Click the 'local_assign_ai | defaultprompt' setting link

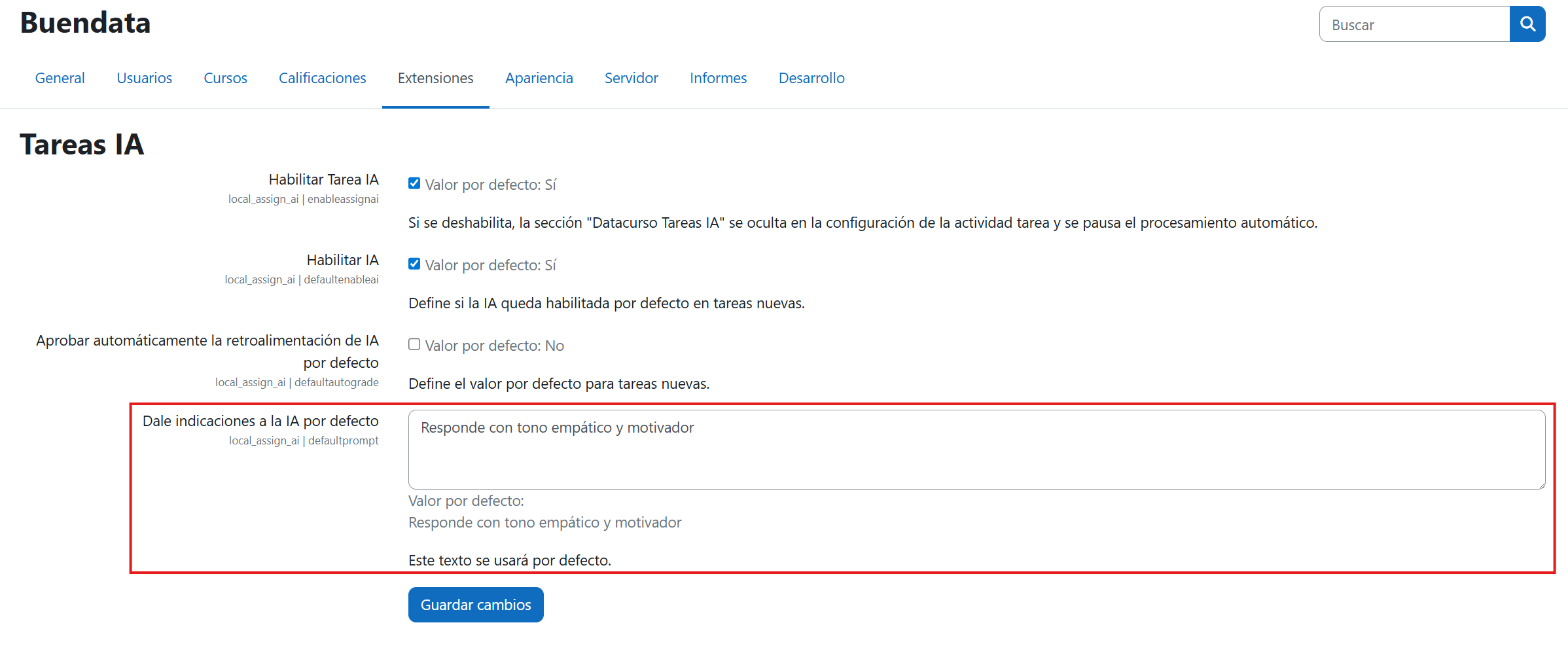[x=304, y=440]
